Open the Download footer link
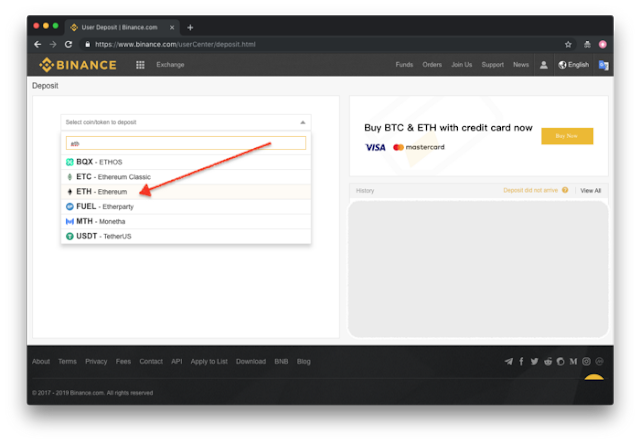The image size is (640, 443). pyautogui.click(x=251, y=362)
